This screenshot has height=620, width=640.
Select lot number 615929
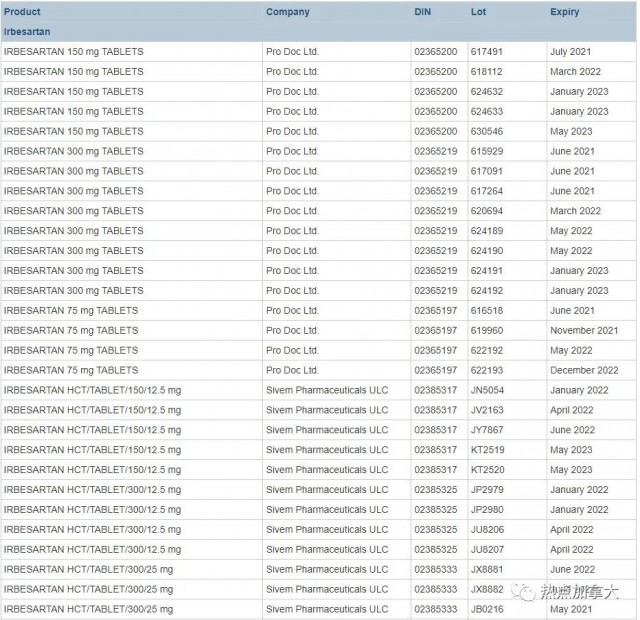[x=487, y=151]
